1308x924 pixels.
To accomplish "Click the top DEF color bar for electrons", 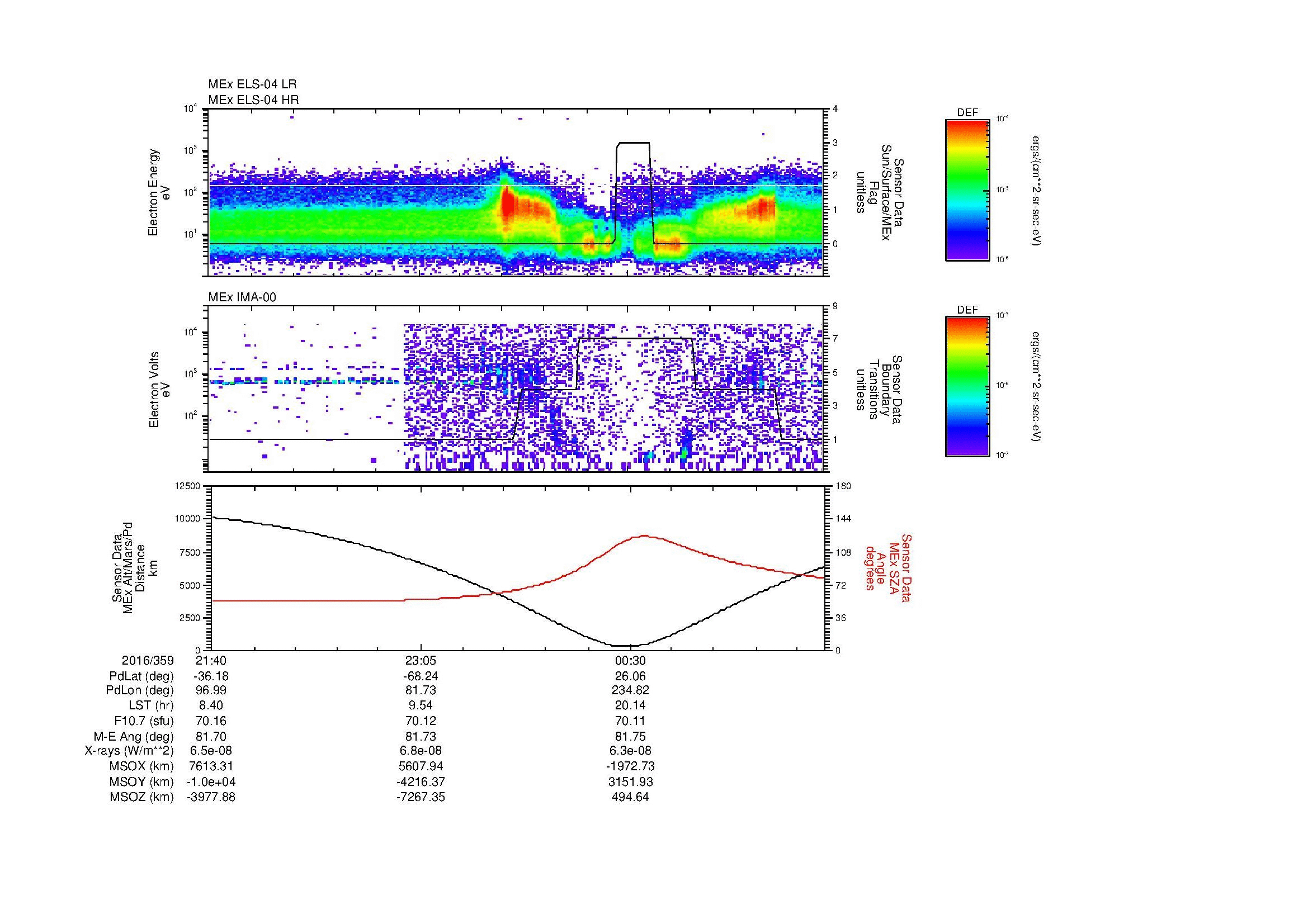I will click(x=967, y=189).
